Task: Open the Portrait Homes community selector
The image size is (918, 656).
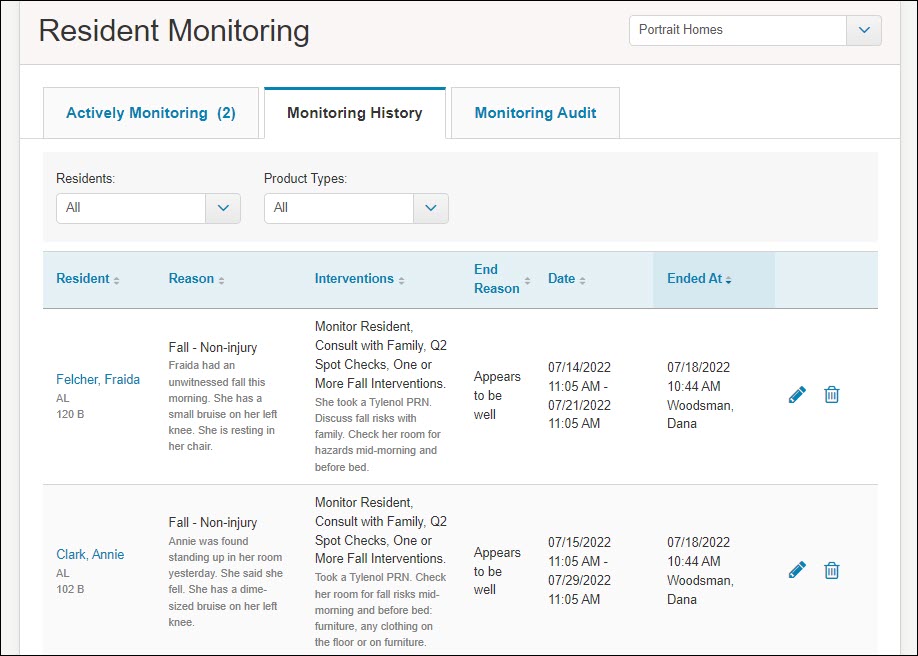Action: click(x=863, y=30)
